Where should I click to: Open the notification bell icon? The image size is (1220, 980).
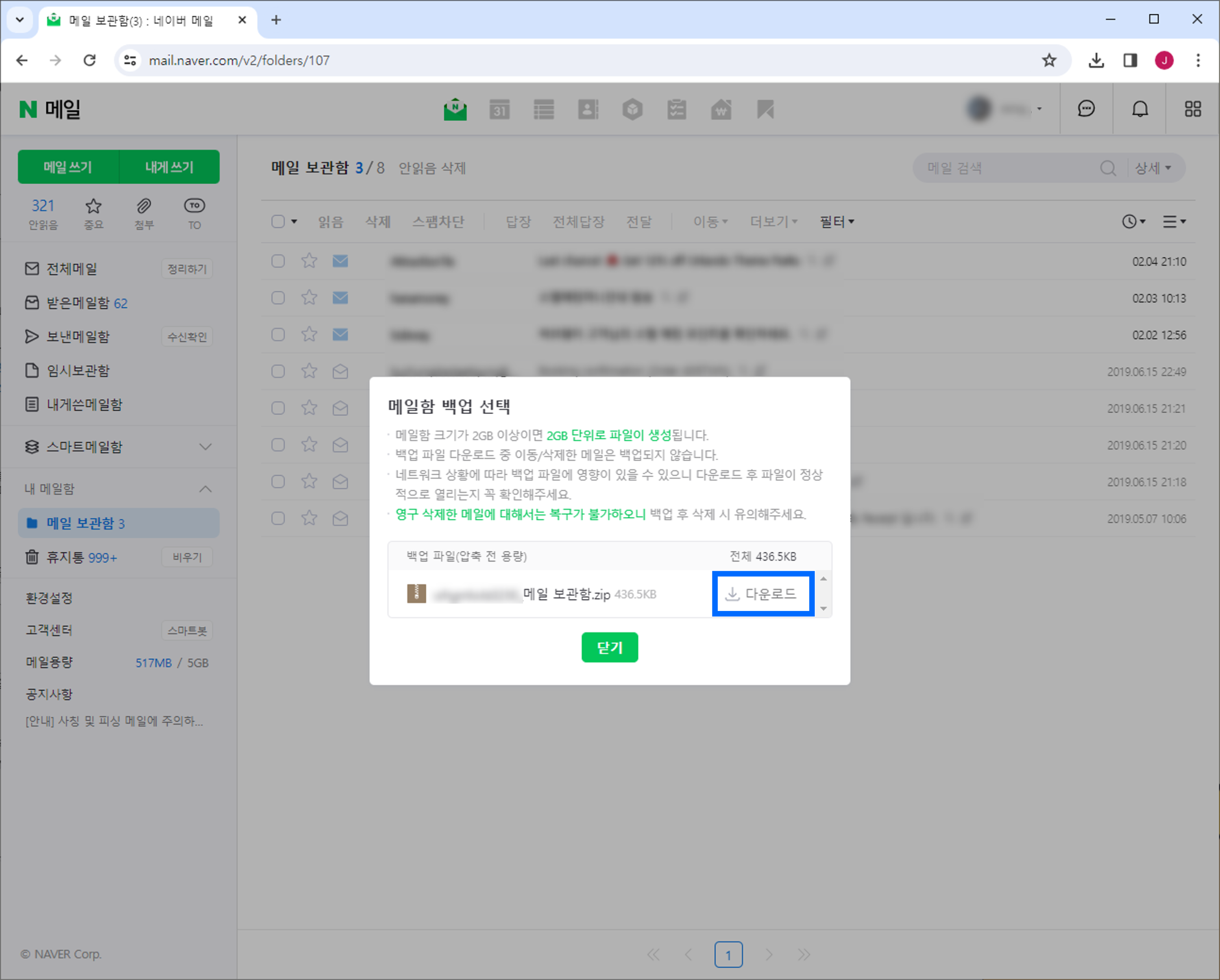pyautogui.click(x=1140, y=109)
